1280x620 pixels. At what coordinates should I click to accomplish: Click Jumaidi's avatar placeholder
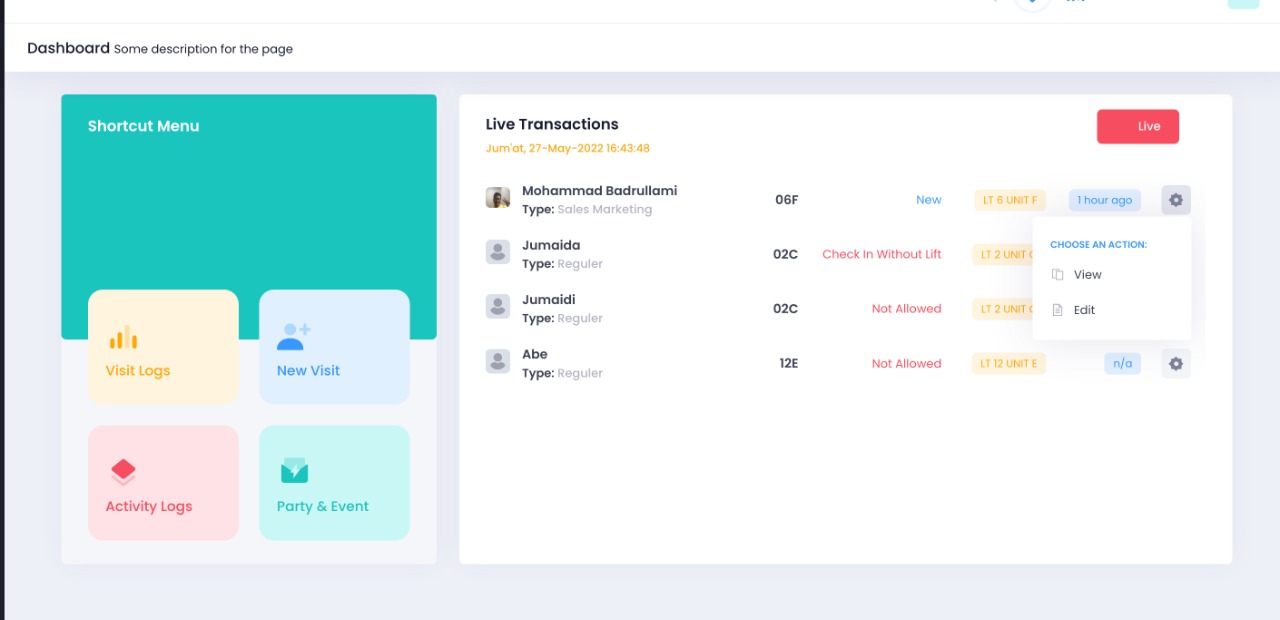[498, 306]
